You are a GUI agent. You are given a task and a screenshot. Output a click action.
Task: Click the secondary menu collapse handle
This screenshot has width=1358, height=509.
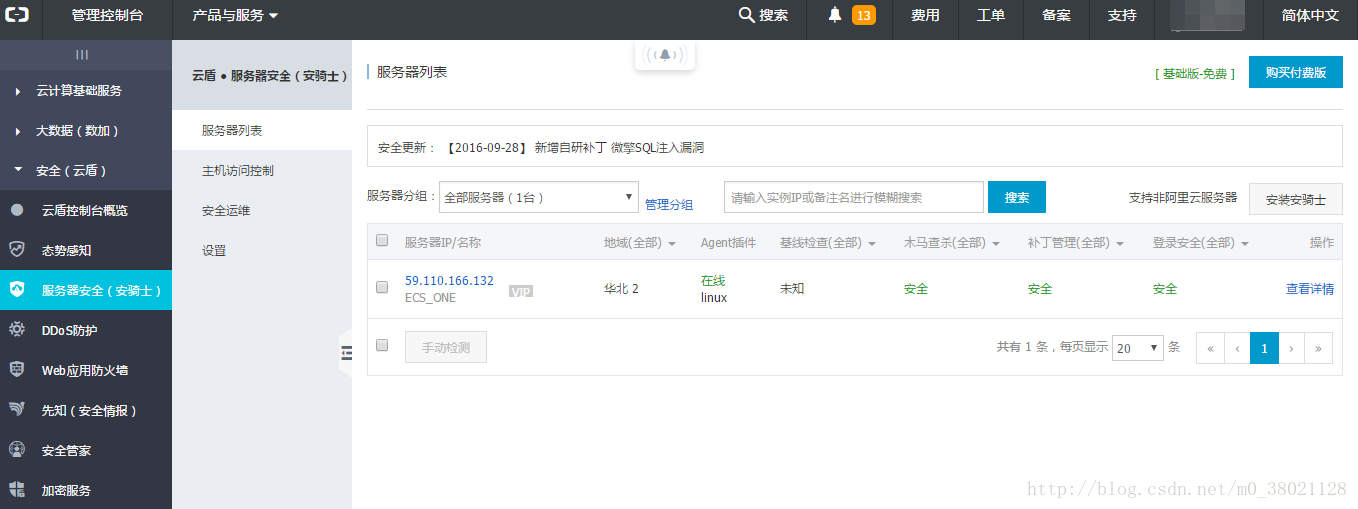(346, 352)
